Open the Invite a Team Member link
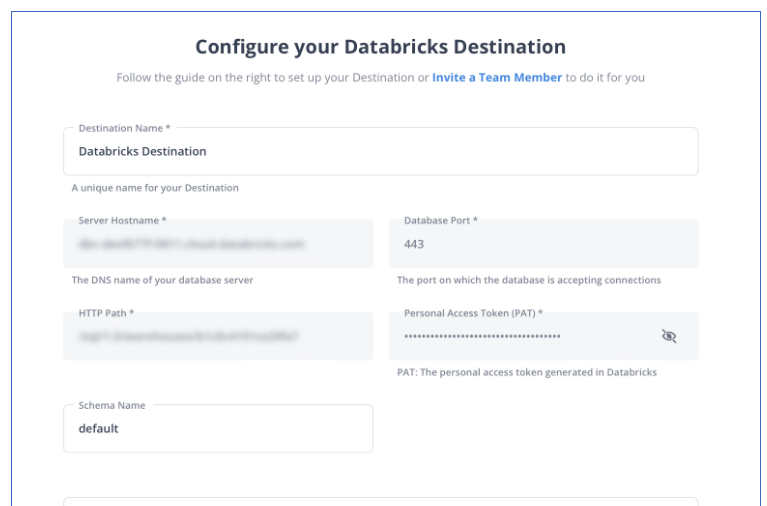The width and height of the screenshot is (767, 506). [x=497, y=77]
